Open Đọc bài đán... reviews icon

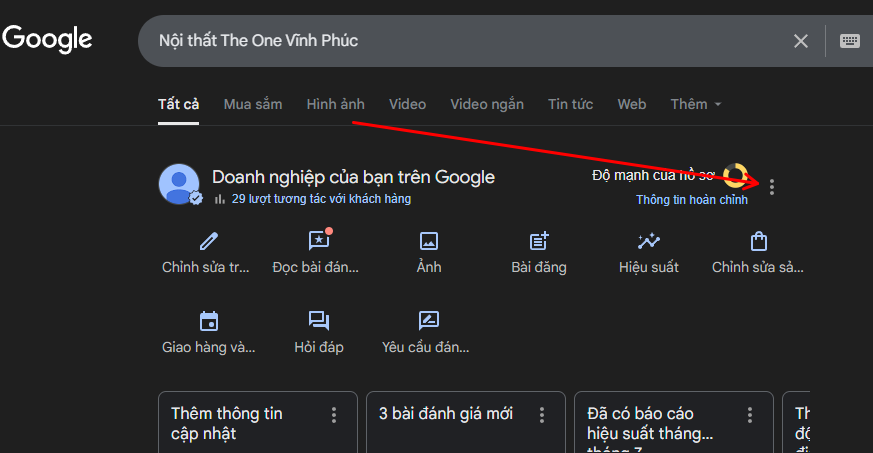pyautogui.click(x=319, y=240)
